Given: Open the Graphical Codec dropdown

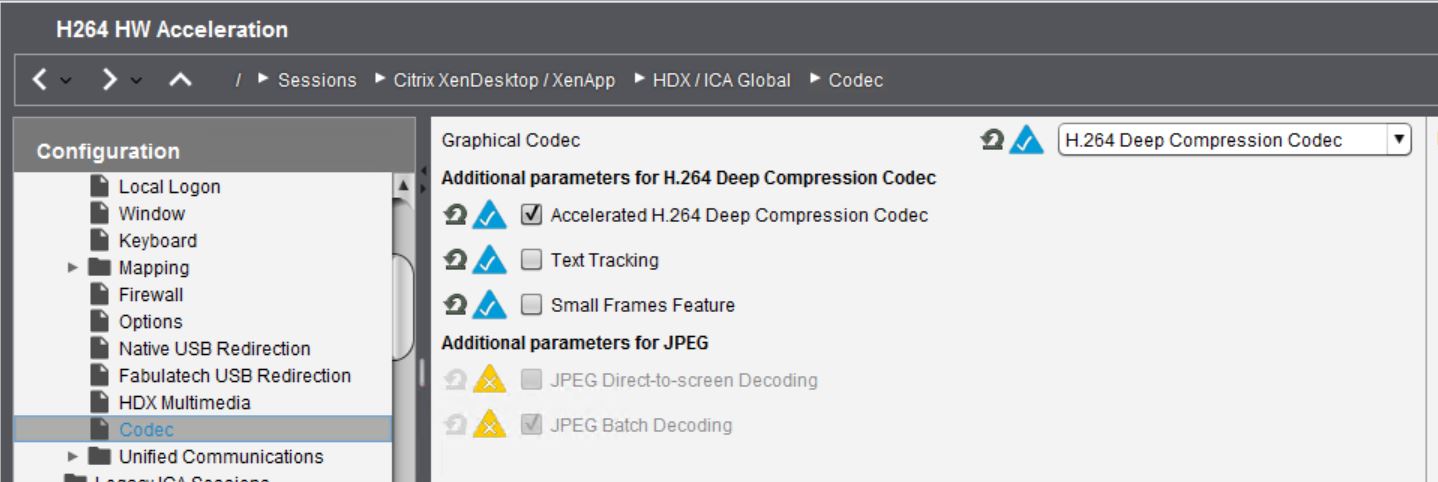Looking at the screenshot, I should [1400, 141].
